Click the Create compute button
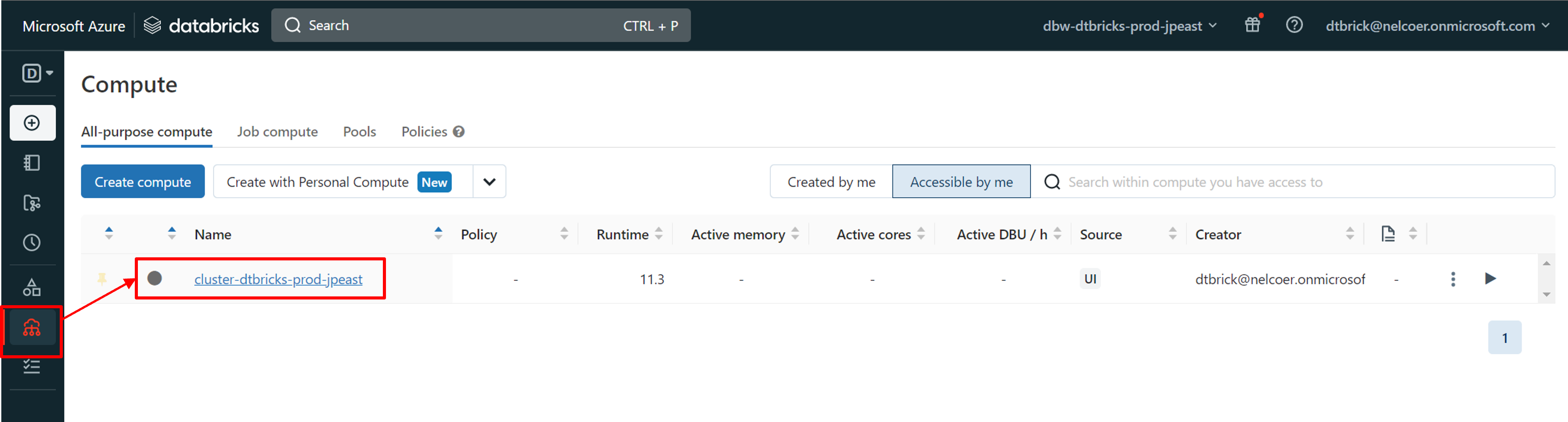This screenshot has height=422, width=1568. coord(142,182)
